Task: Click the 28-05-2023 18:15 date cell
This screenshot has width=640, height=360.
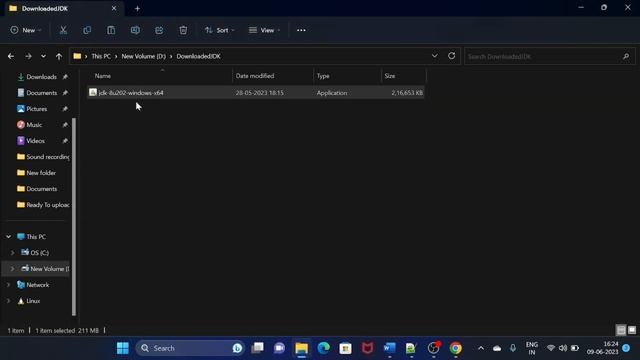Action: (x=260, y=93)
